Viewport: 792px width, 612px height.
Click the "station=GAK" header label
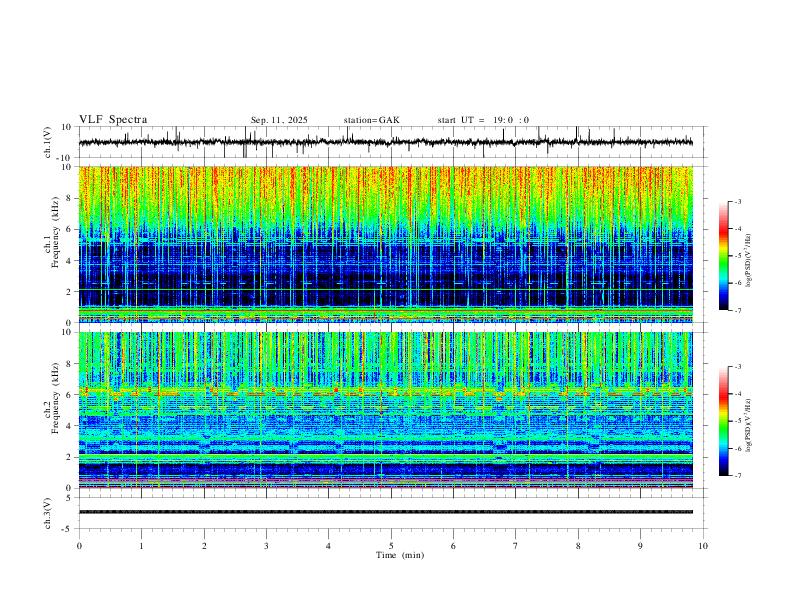(371, 120)
